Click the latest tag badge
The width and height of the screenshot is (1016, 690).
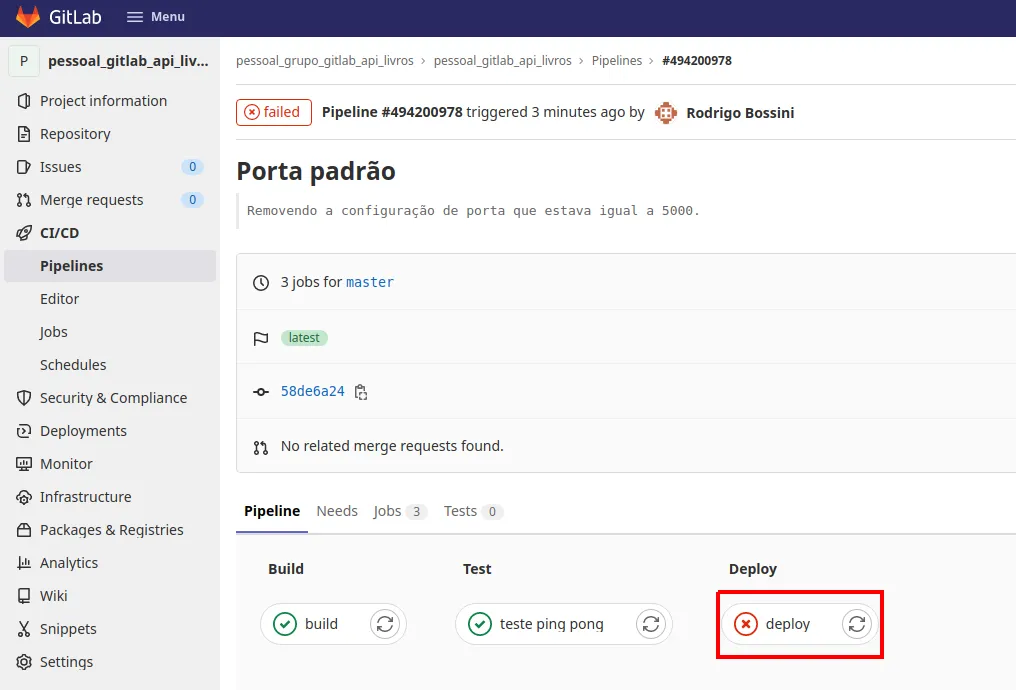coord(304,338)
